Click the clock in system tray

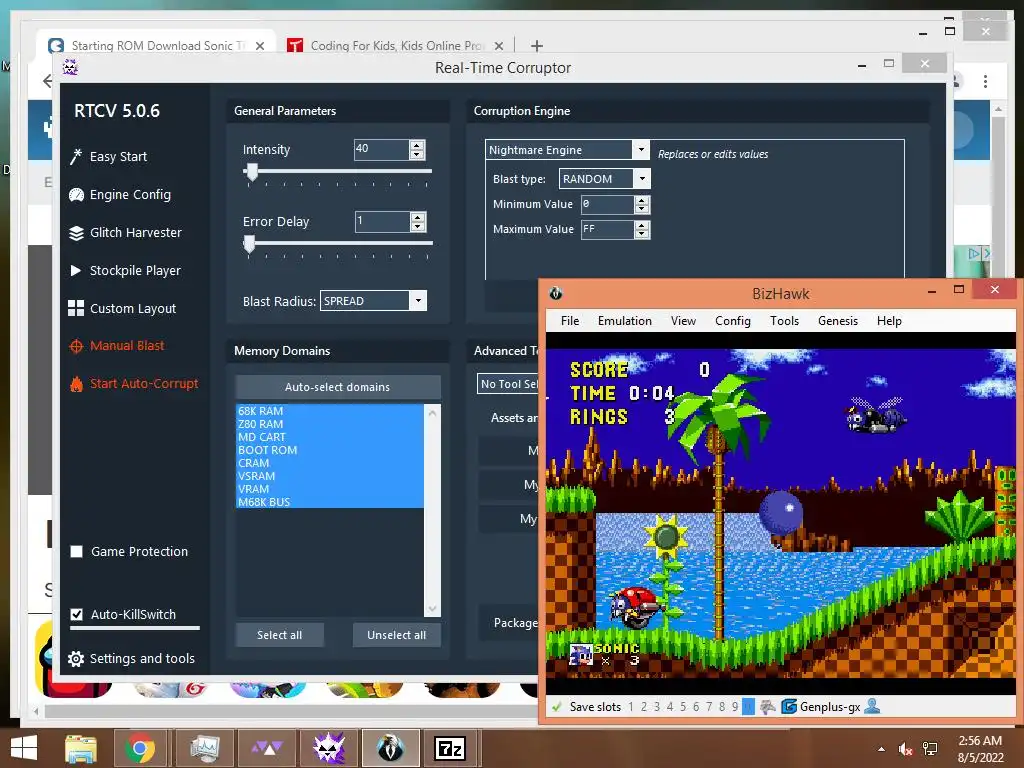[x=980, y=749]
